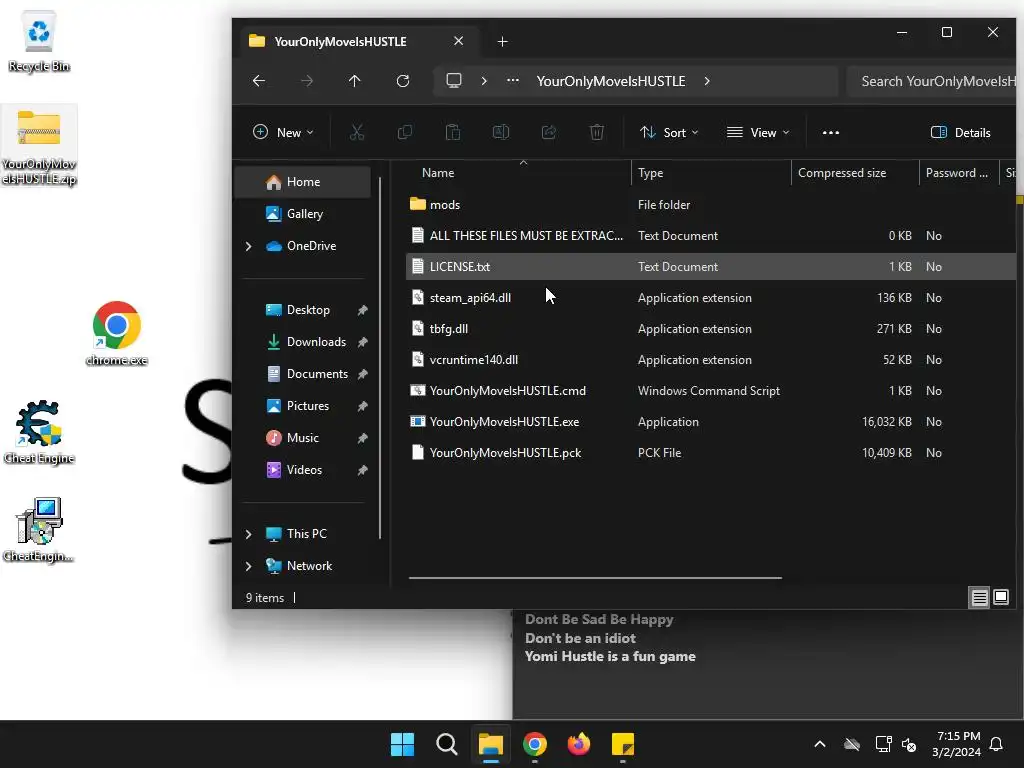Select CheatEngine installer desktop icon

(x=39, y=530)
